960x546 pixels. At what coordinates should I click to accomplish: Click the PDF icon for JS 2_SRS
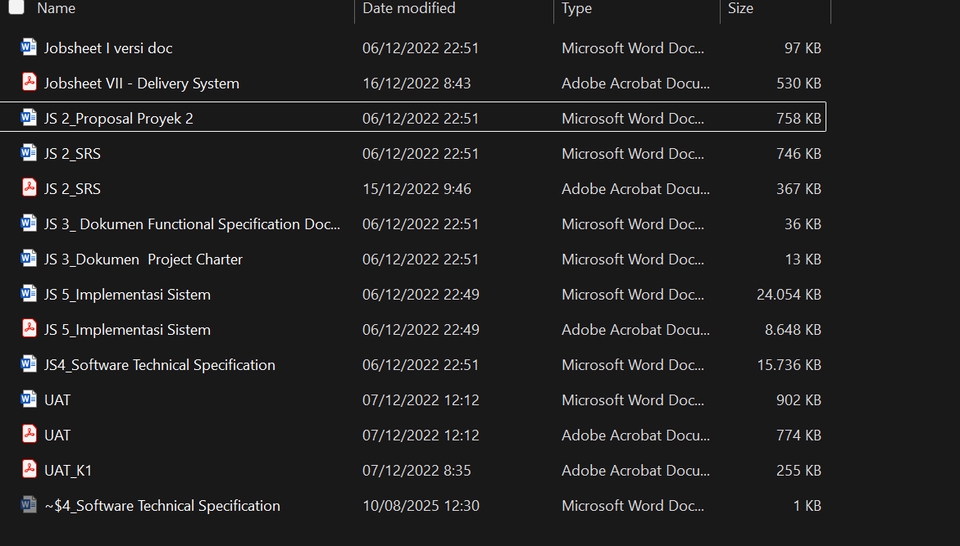tap(28, 189)
